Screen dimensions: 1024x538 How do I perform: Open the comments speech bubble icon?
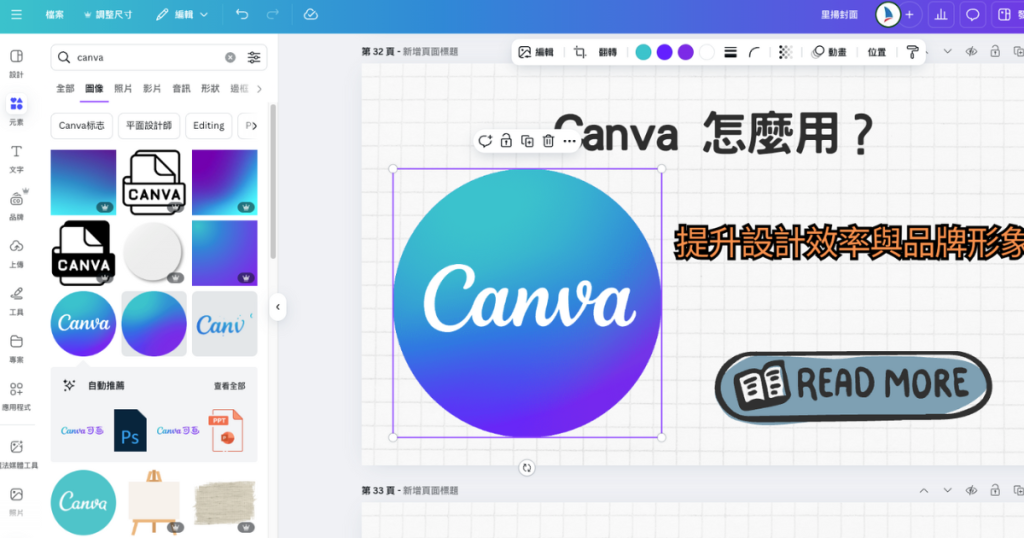[972, 14]
